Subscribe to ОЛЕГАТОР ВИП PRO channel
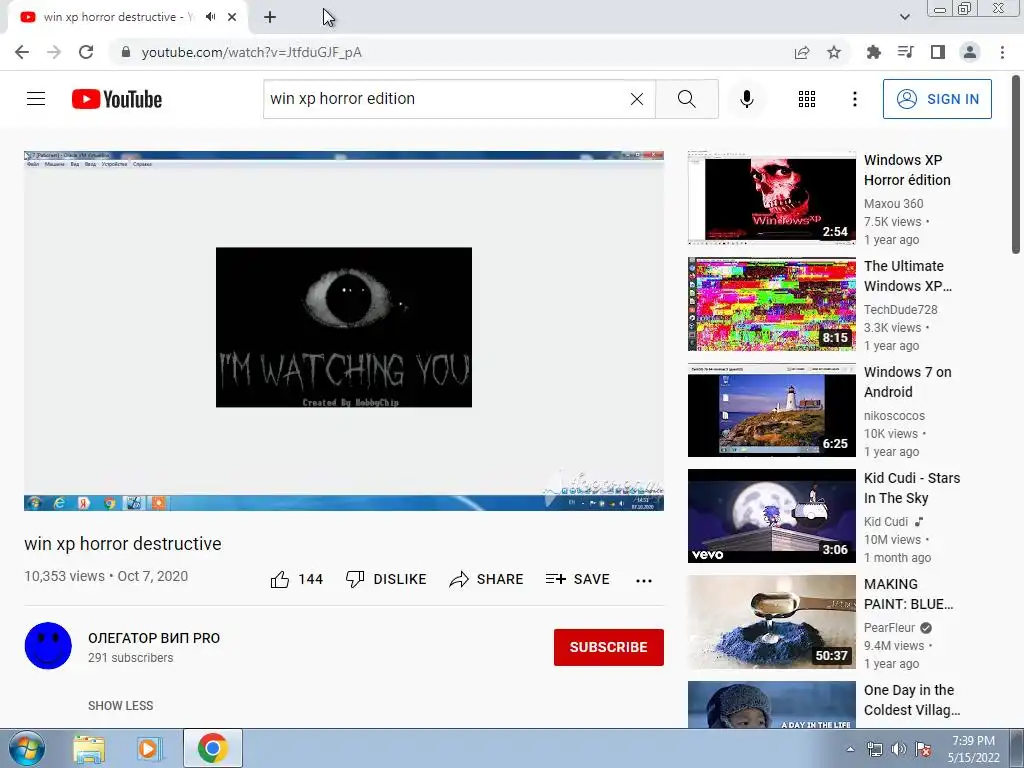 point(609,647)
